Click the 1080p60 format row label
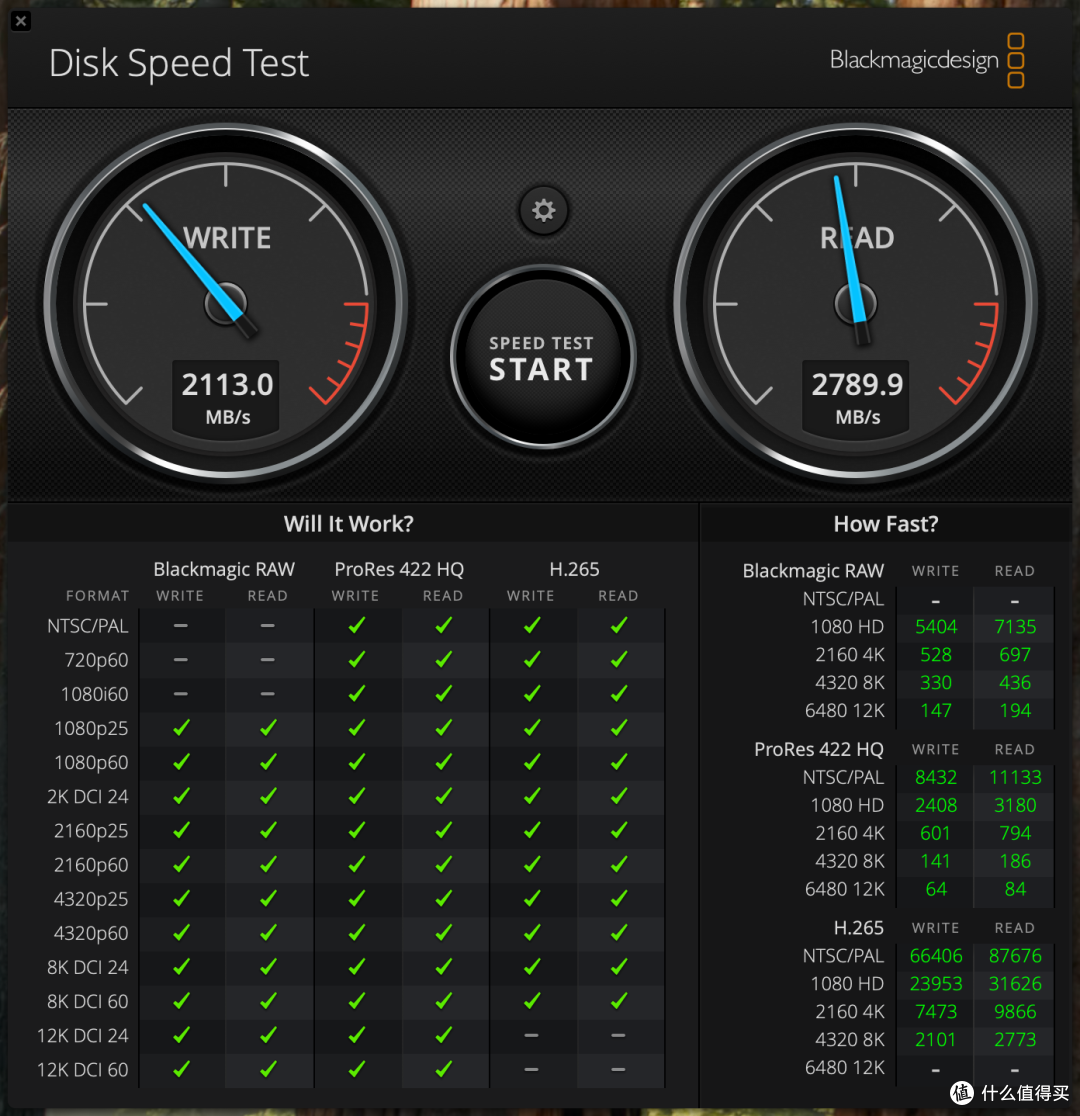 [x=91, y=763]
